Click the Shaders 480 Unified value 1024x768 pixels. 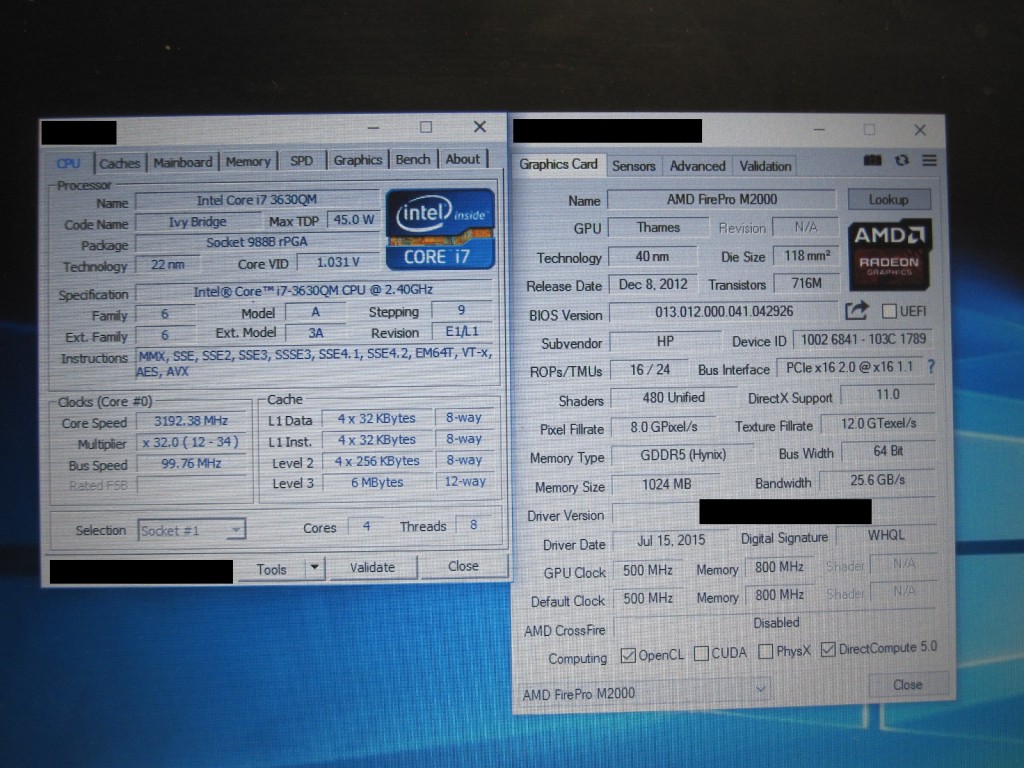pyautogui.click(x=673, y=398)
